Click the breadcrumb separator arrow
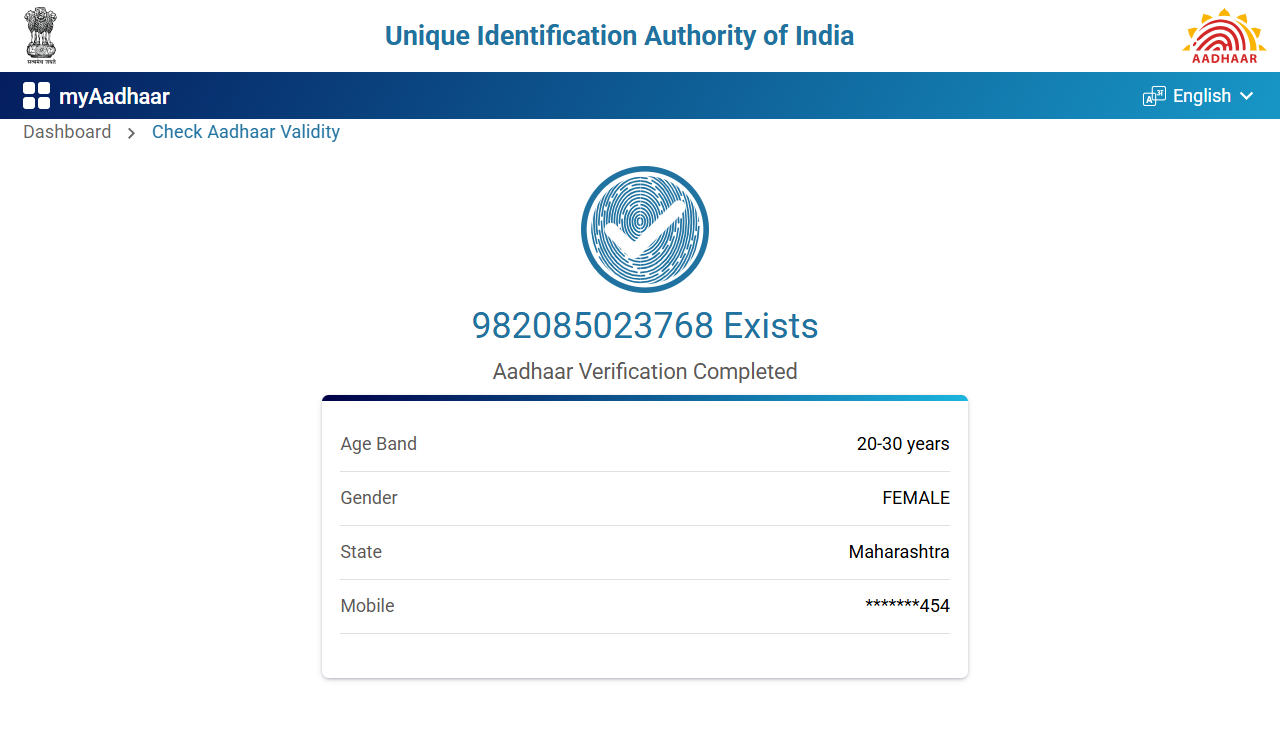Image resolution: width=1280 pixels, height=742 pixels. [131, 133]
